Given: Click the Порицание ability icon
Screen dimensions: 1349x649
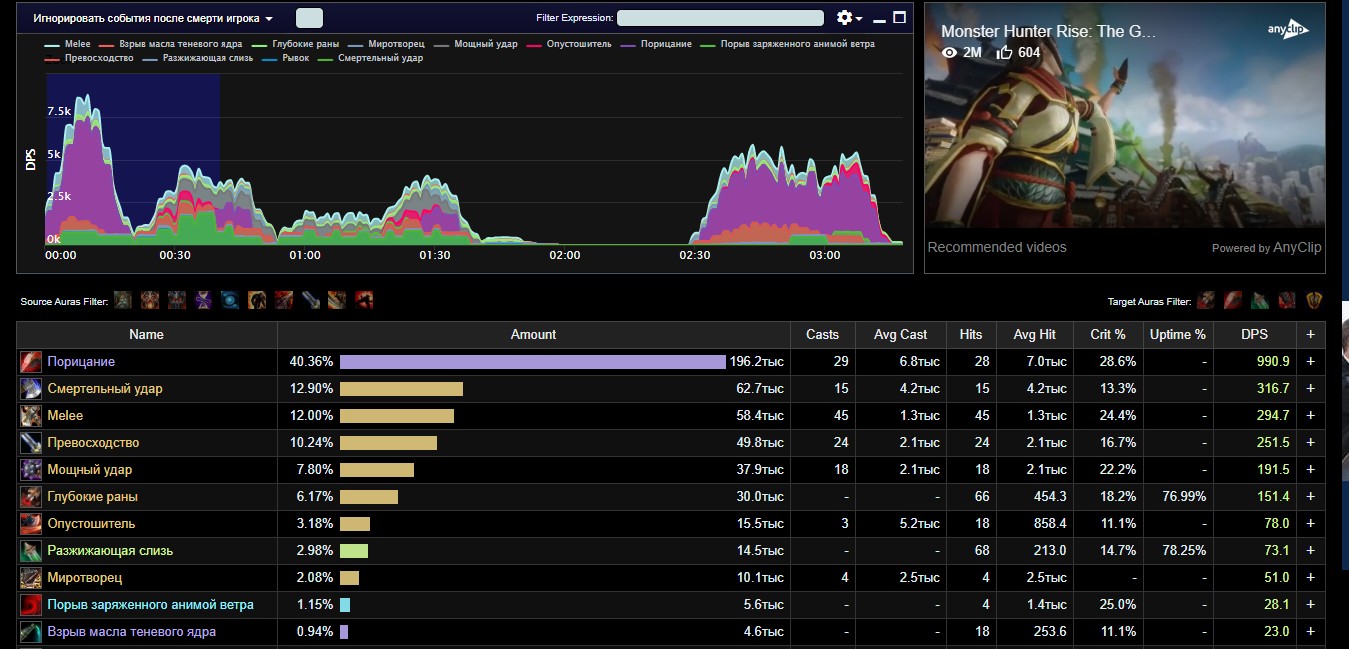Looking at the screenshot, I should click(x=31, y=362).
